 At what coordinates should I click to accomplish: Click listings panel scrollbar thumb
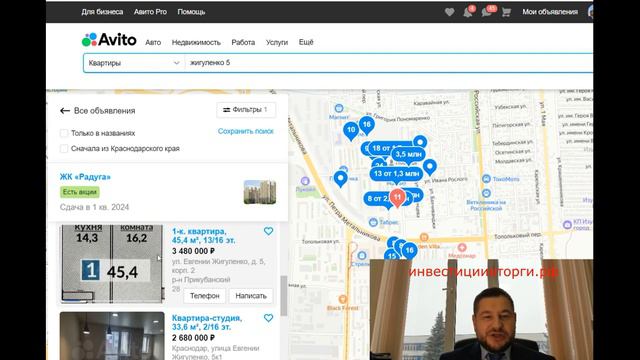(x=283, y=296)
